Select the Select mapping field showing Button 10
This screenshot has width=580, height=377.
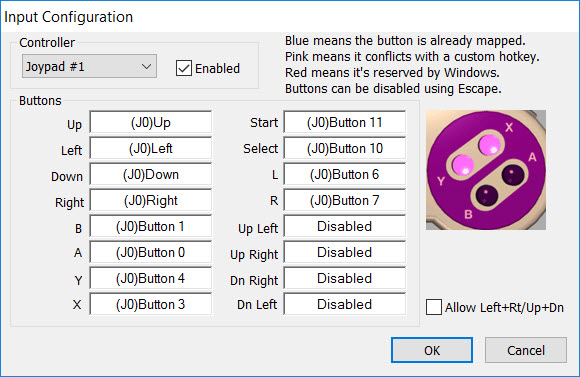click(344, 148)
